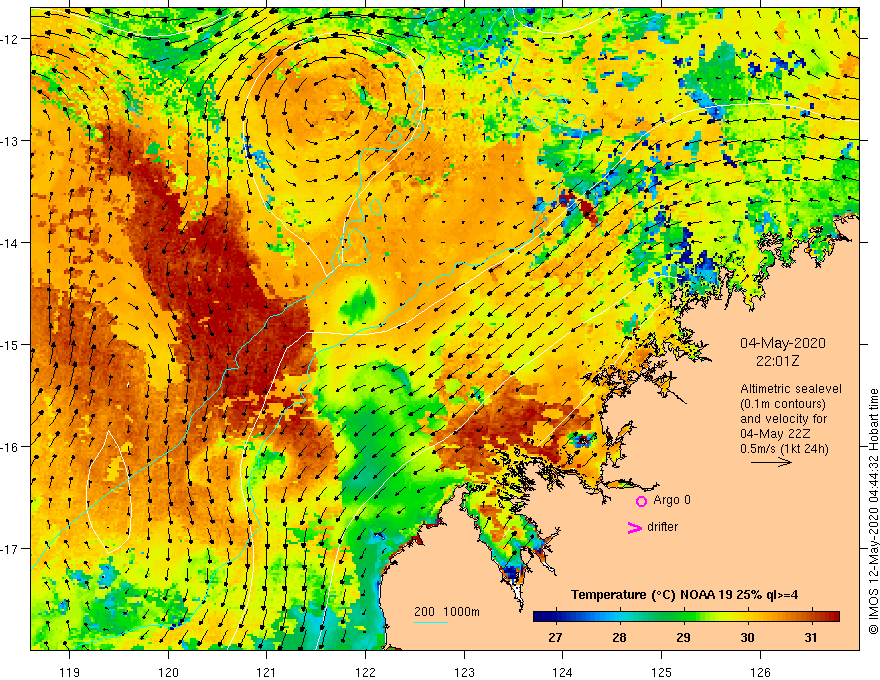Click the 'drifter' legend label
880x680 pixels.
[x=662, y=527]
